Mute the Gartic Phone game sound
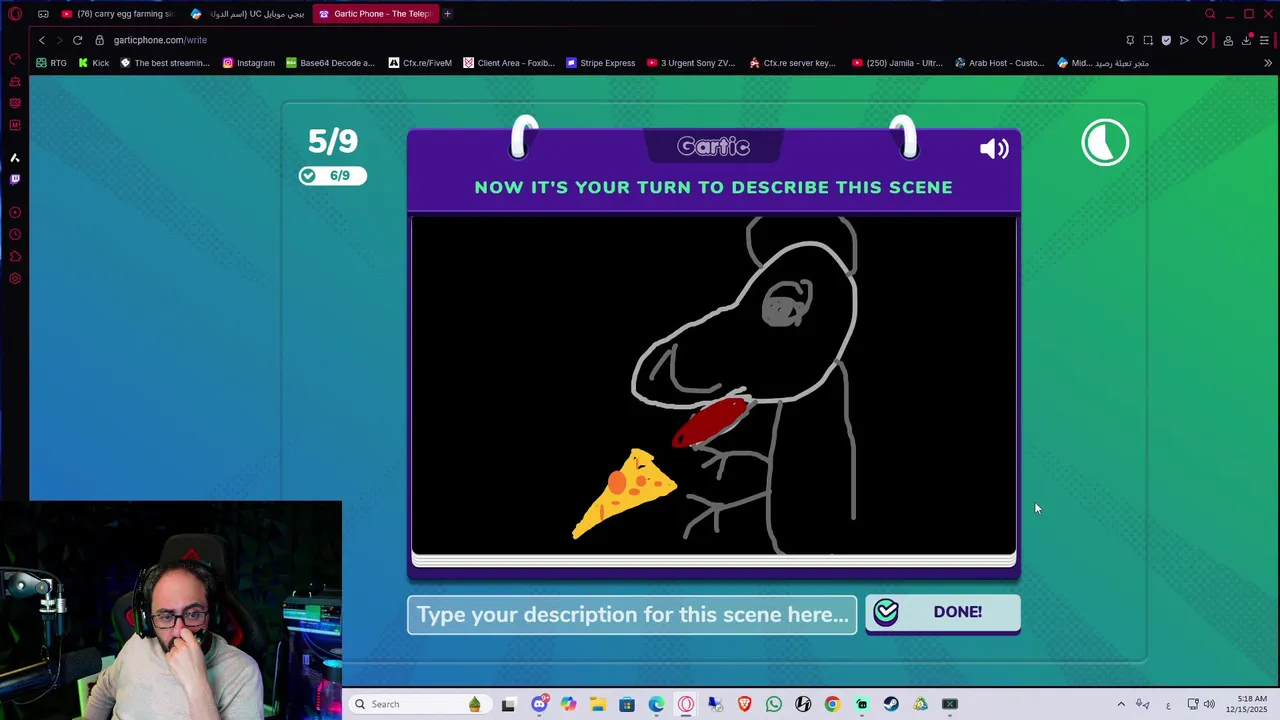Viewport: 1280px width, 720px height. click(994, 149)
